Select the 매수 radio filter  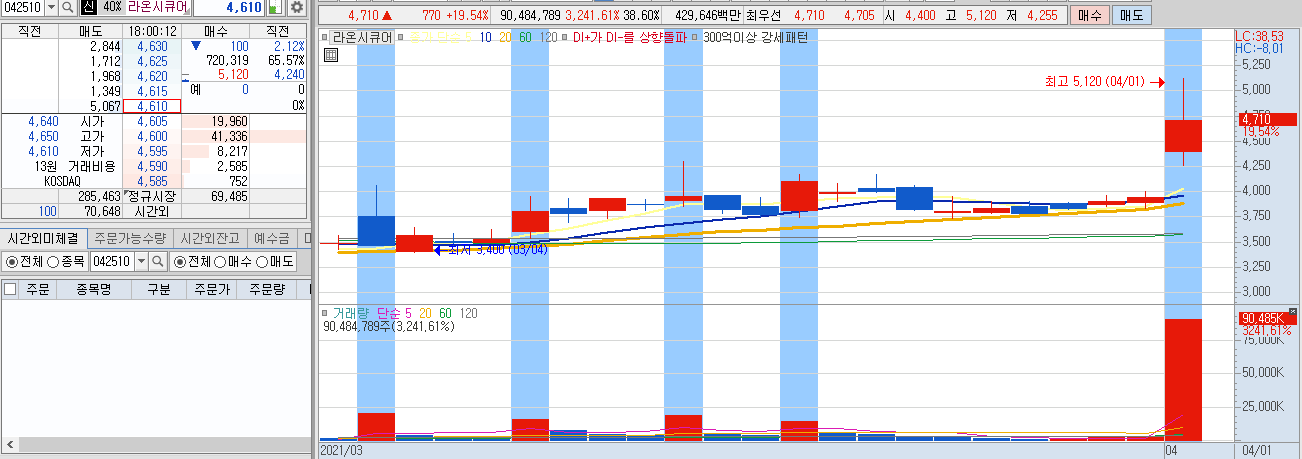pyautogui.click(x=234, y=261)
